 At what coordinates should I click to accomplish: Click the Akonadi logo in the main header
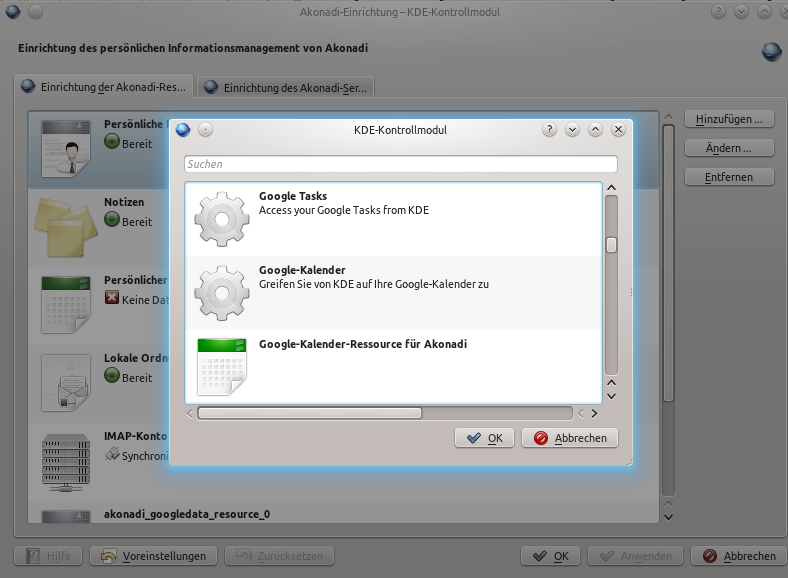click(771, 51)
